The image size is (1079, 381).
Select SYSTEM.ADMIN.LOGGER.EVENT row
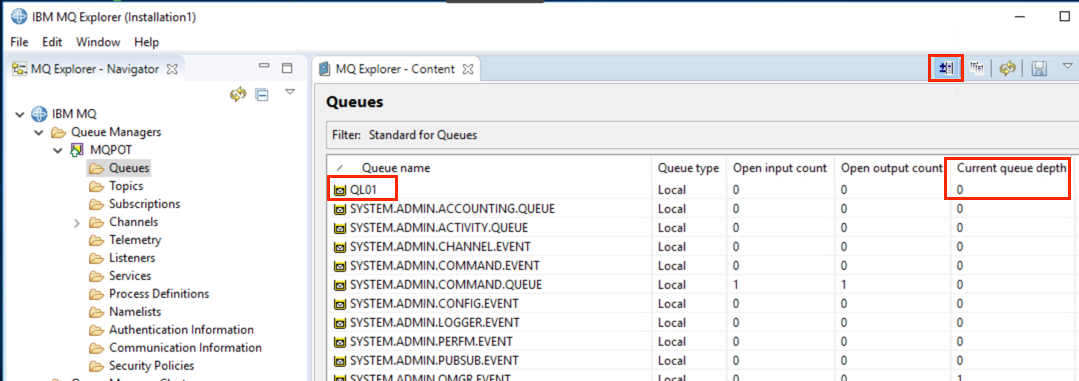[703, 322]
